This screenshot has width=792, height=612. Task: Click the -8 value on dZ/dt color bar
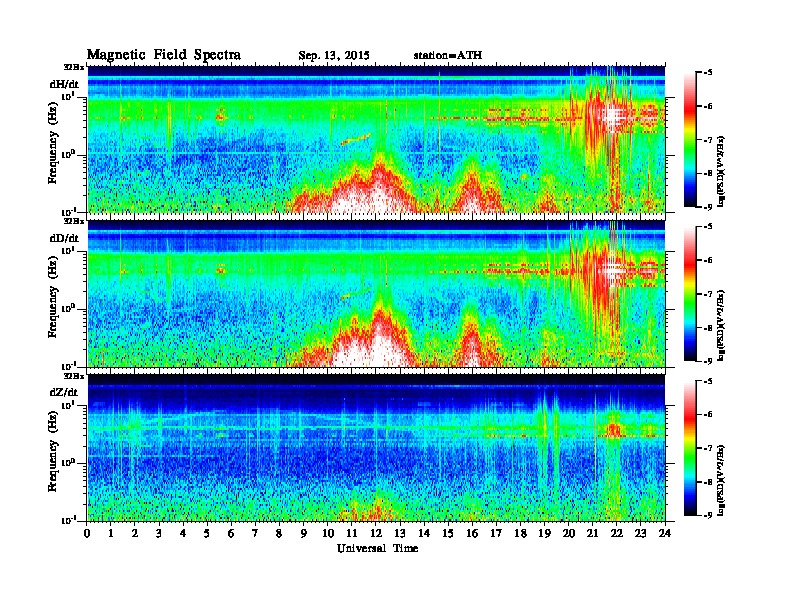click(x=708, y=482)
